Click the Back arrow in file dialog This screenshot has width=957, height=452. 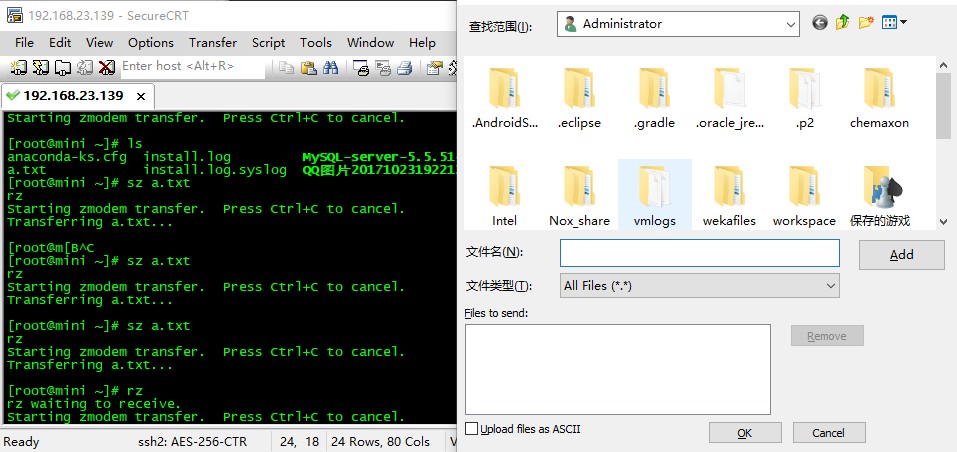coord(820,23)
